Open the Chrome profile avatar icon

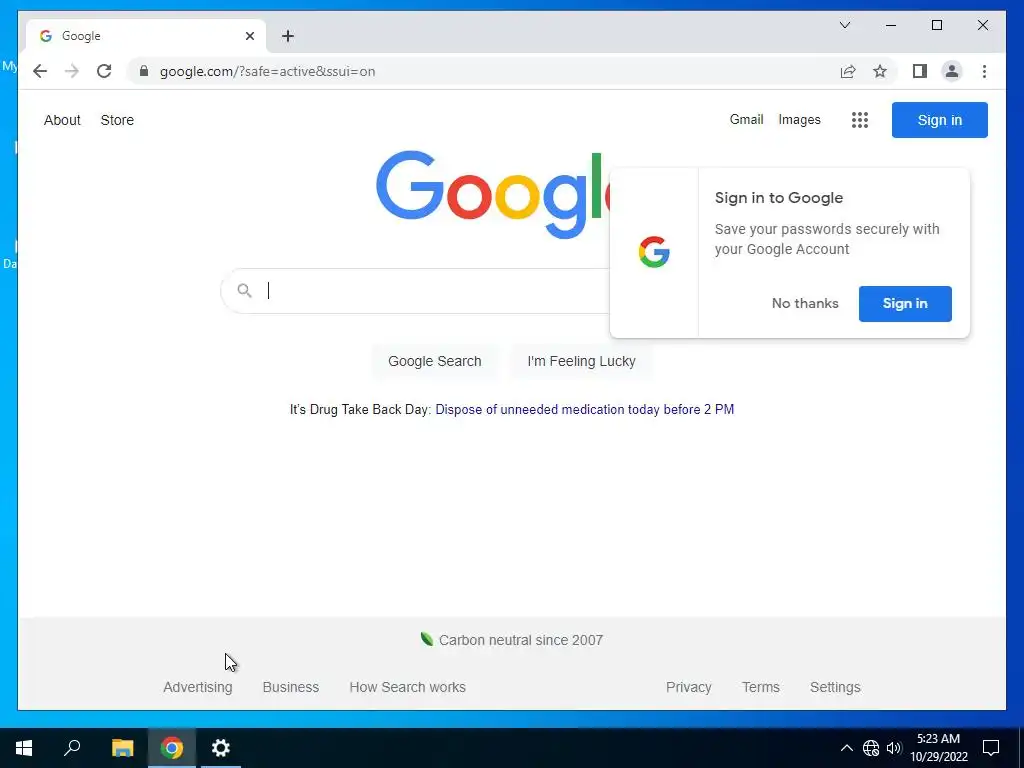click(952, 71)
